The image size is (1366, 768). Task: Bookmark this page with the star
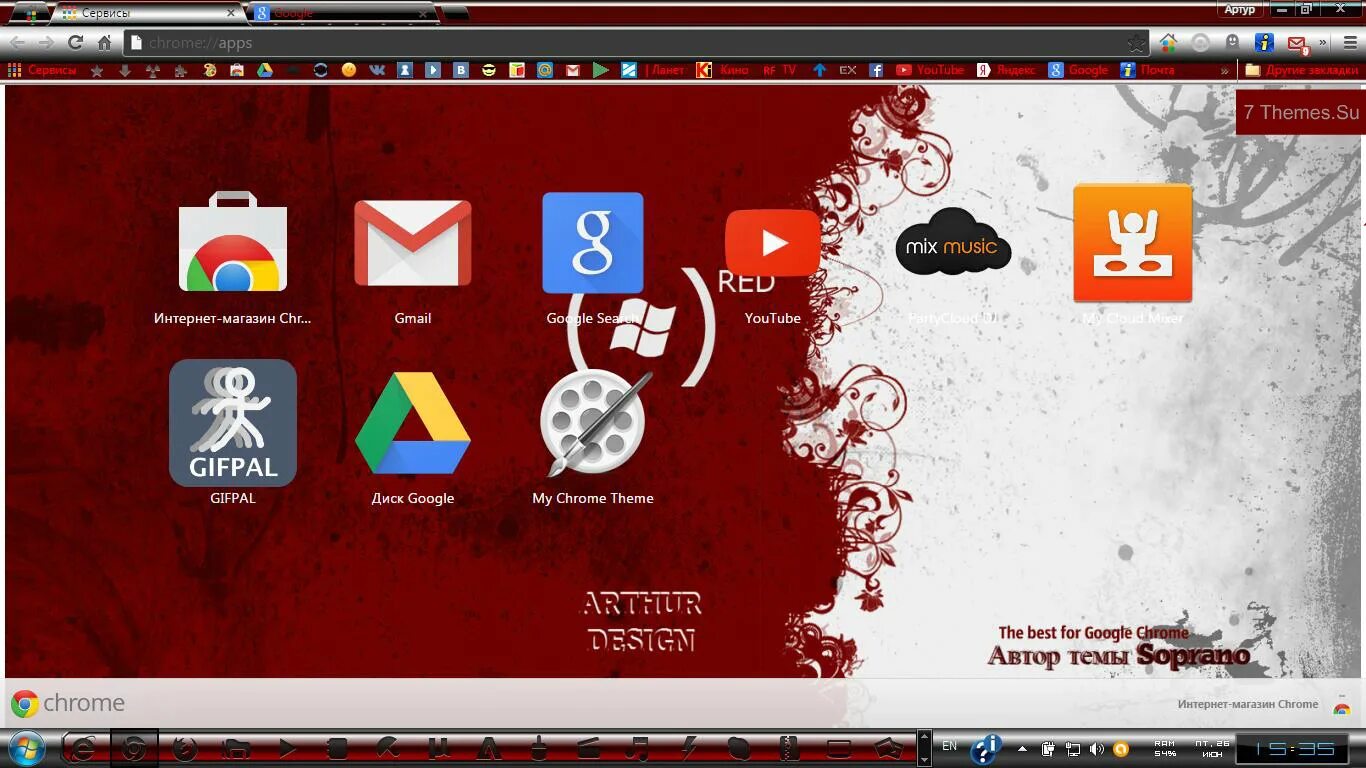[1136, 43]
